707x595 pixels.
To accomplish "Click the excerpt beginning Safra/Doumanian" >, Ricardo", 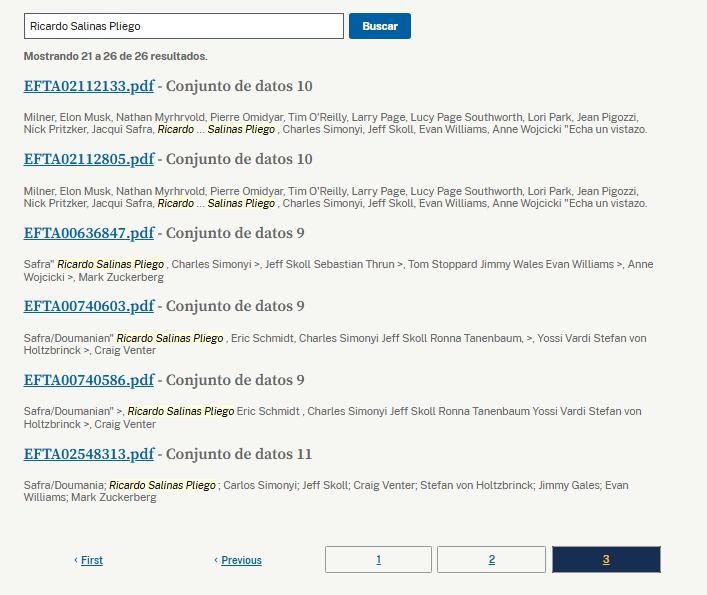I will [x=332, y=417].
